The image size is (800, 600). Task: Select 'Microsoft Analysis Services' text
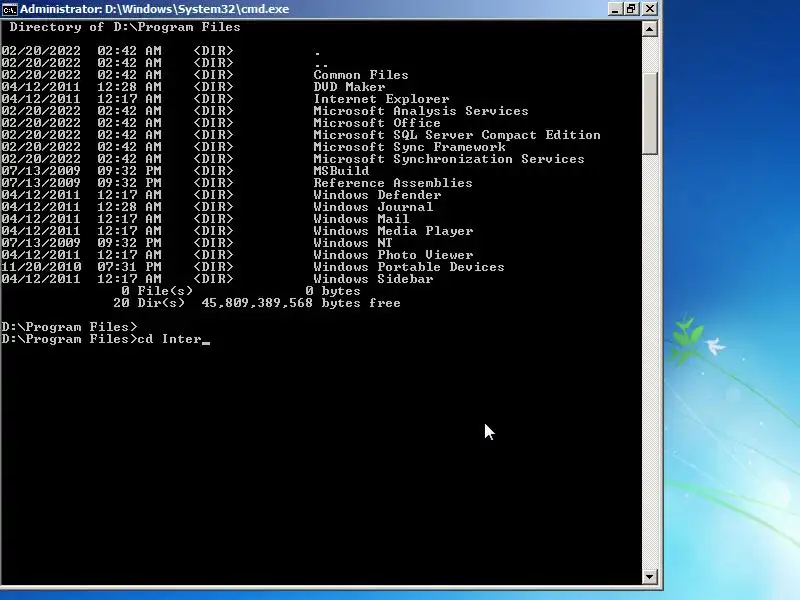click(421, 111)
